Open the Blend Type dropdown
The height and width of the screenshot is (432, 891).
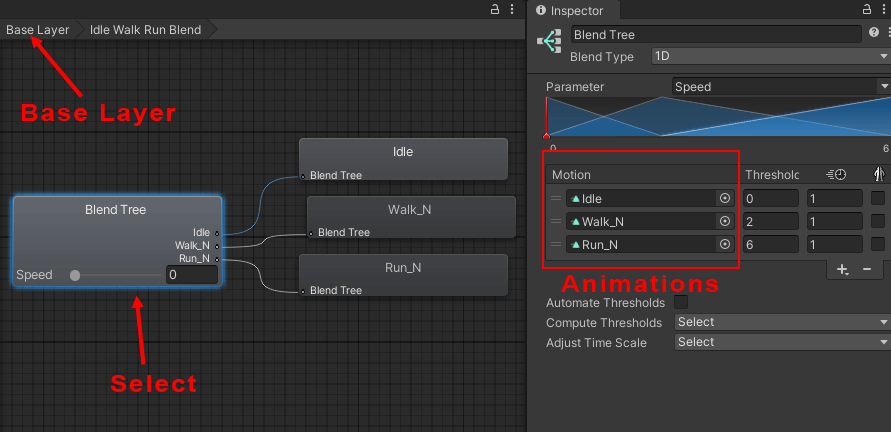click(768, 57)
